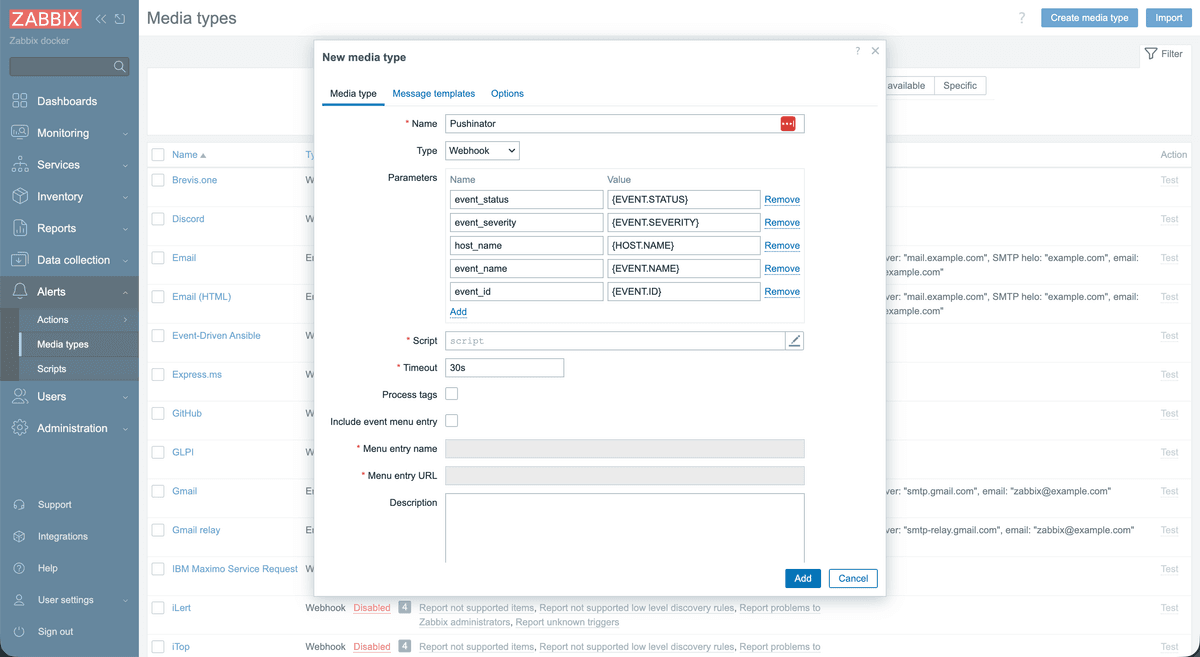This screenshot has height=657, width=1200.
Task: Tick the Gmail relay row checkbox
Action: (158, 530)
